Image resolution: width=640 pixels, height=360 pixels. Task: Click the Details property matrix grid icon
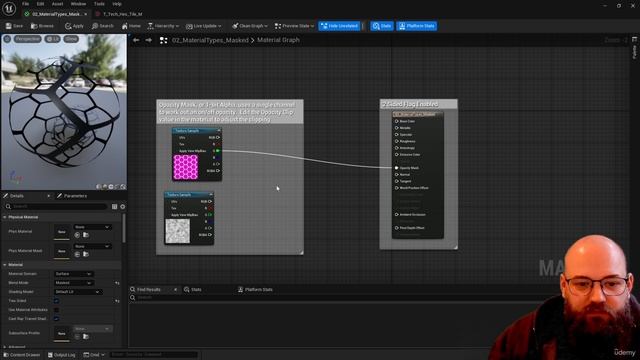tap(114, 207)
